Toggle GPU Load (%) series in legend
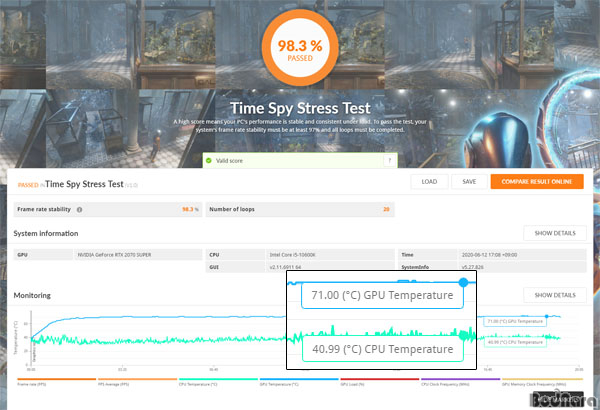The image size is (600, 410). pyautogui.click(x=380, y=382)
